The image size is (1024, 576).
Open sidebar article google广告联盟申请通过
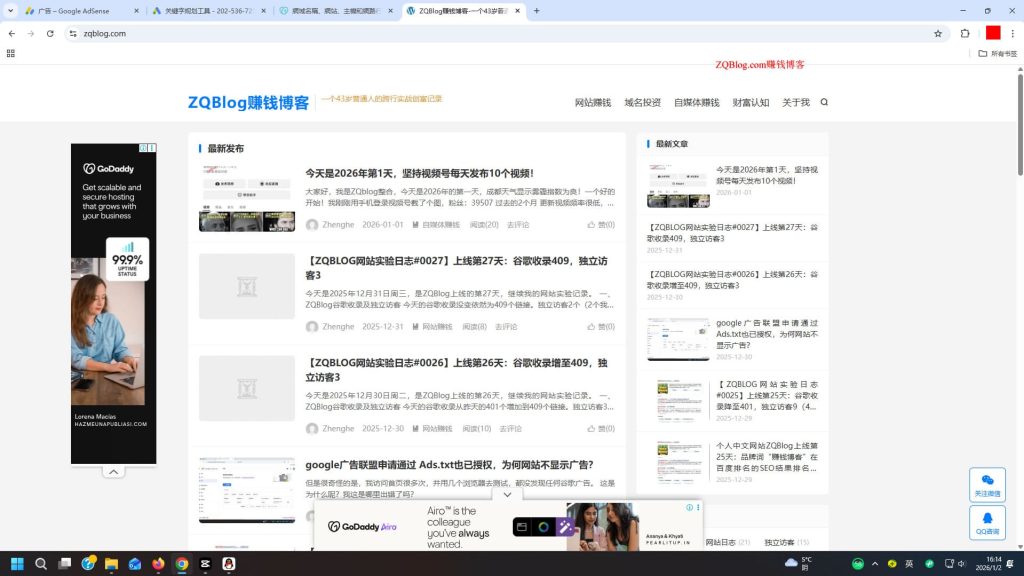click(767, 334)
